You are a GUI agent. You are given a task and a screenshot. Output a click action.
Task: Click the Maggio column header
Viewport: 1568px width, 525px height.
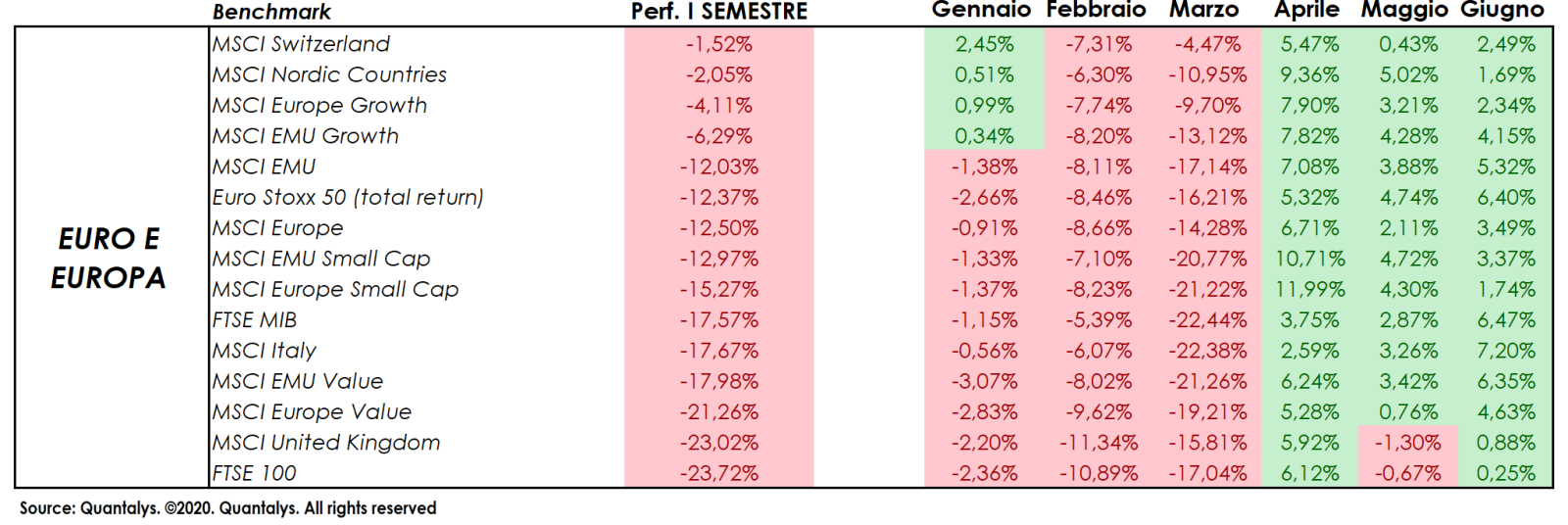click(1404, 11)
